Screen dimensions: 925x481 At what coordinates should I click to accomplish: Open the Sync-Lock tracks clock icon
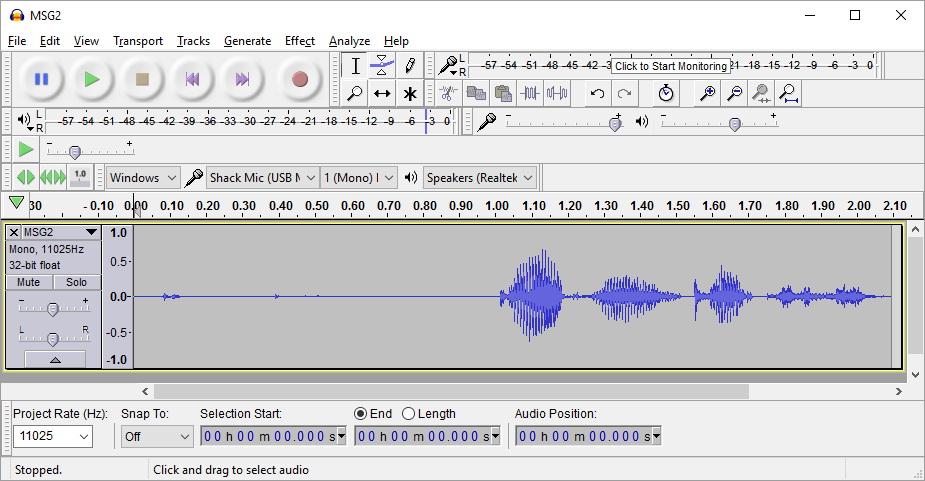coord(666,93)
